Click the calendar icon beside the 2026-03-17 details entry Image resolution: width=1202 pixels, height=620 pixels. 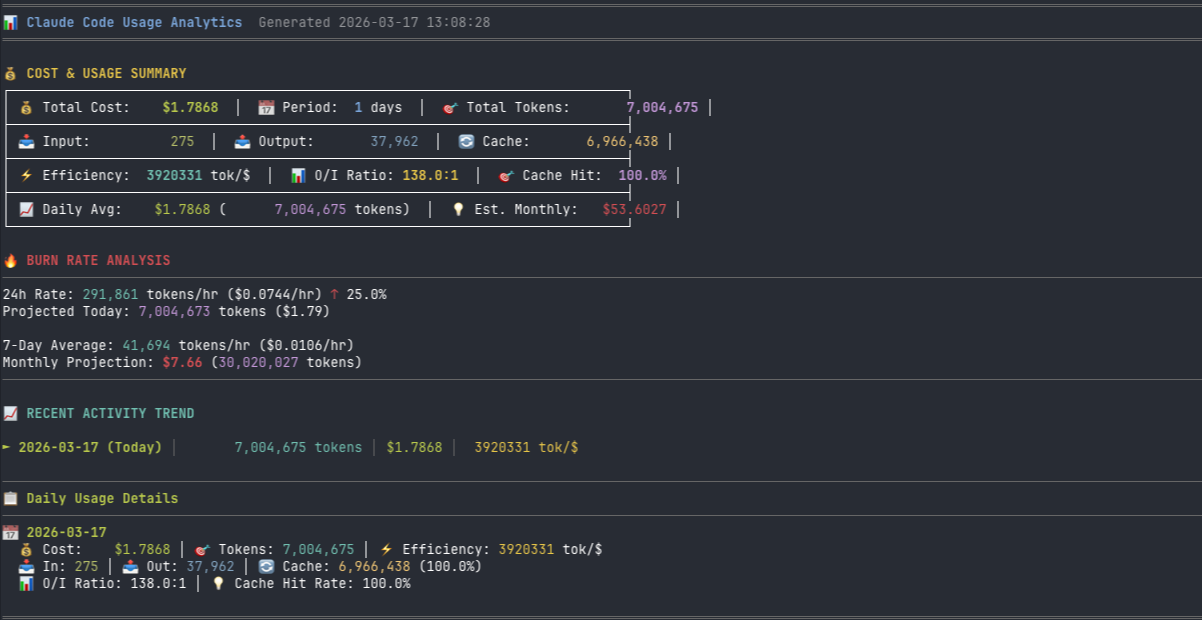pos(10,533)
